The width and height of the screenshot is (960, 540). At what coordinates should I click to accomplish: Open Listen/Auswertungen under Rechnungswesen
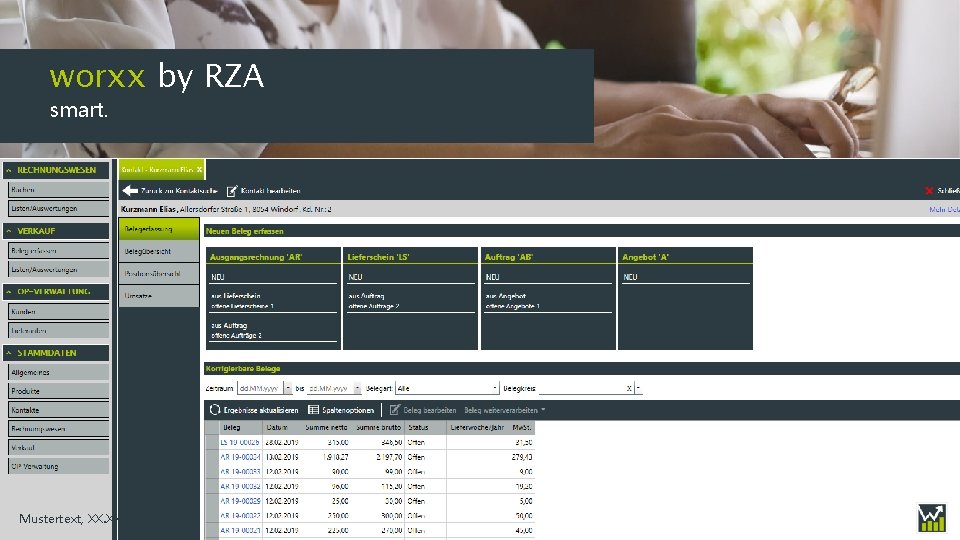pos(58,208)
